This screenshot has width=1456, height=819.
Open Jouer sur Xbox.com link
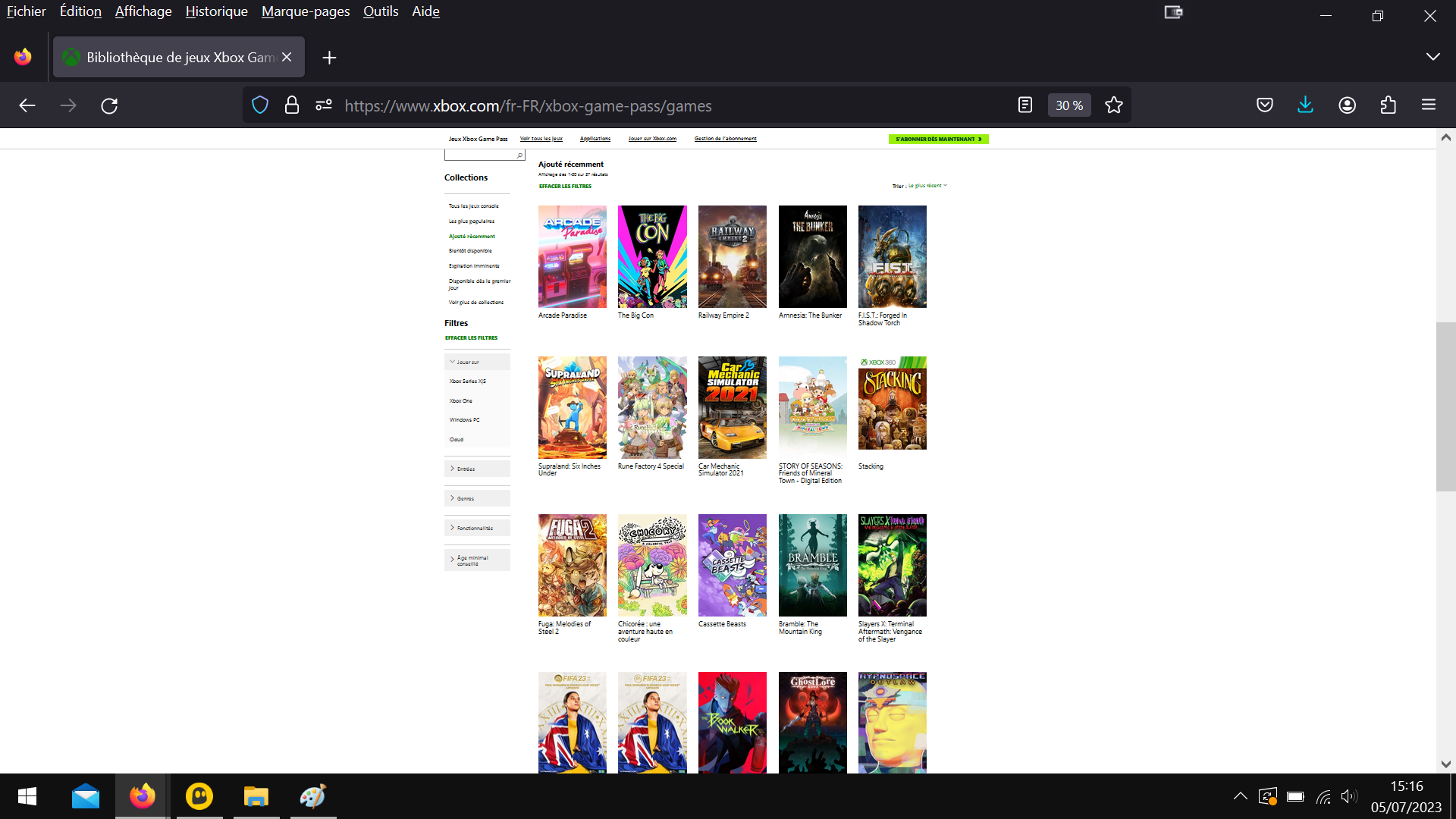(x=652, y=139)
